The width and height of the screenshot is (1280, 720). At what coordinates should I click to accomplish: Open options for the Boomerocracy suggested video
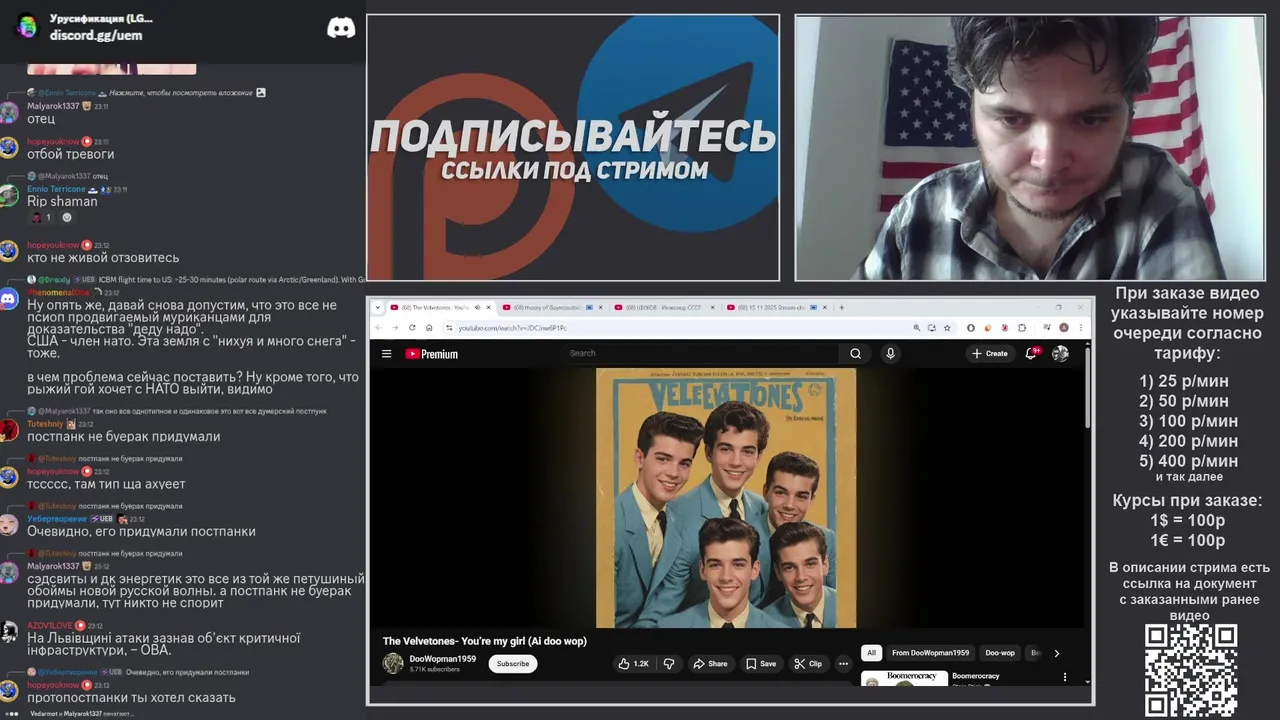1064,677
